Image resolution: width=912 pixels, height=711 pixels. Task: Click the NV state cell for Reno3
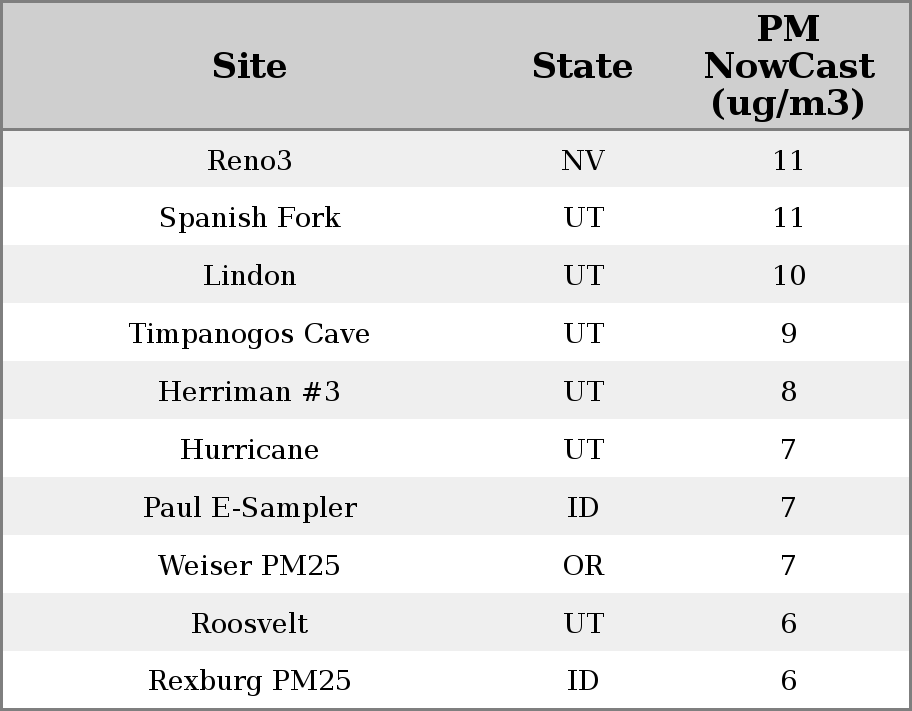click(x=582, y=161)
